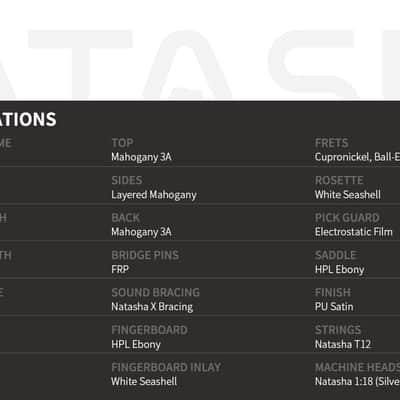Select the Mahogany 3A value under TOP
Screen dimensions: 400x400
141,157
